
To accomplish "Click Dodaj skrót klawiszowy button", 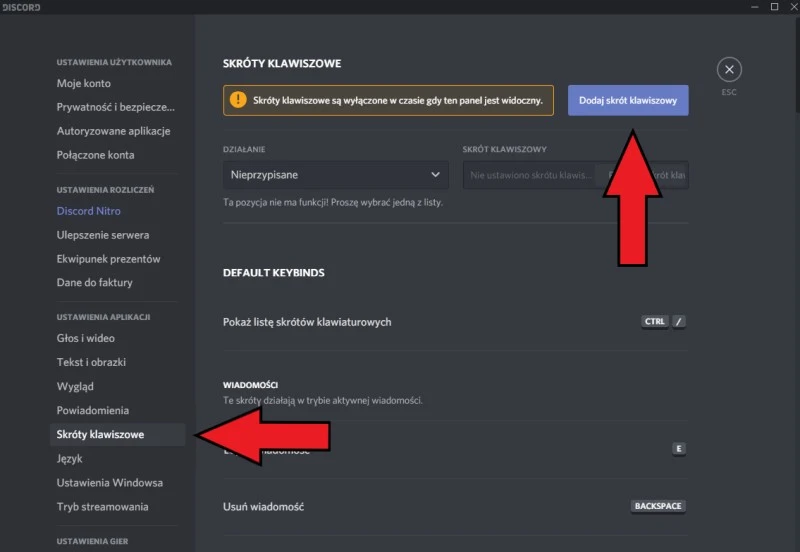I will click(628, 101).
